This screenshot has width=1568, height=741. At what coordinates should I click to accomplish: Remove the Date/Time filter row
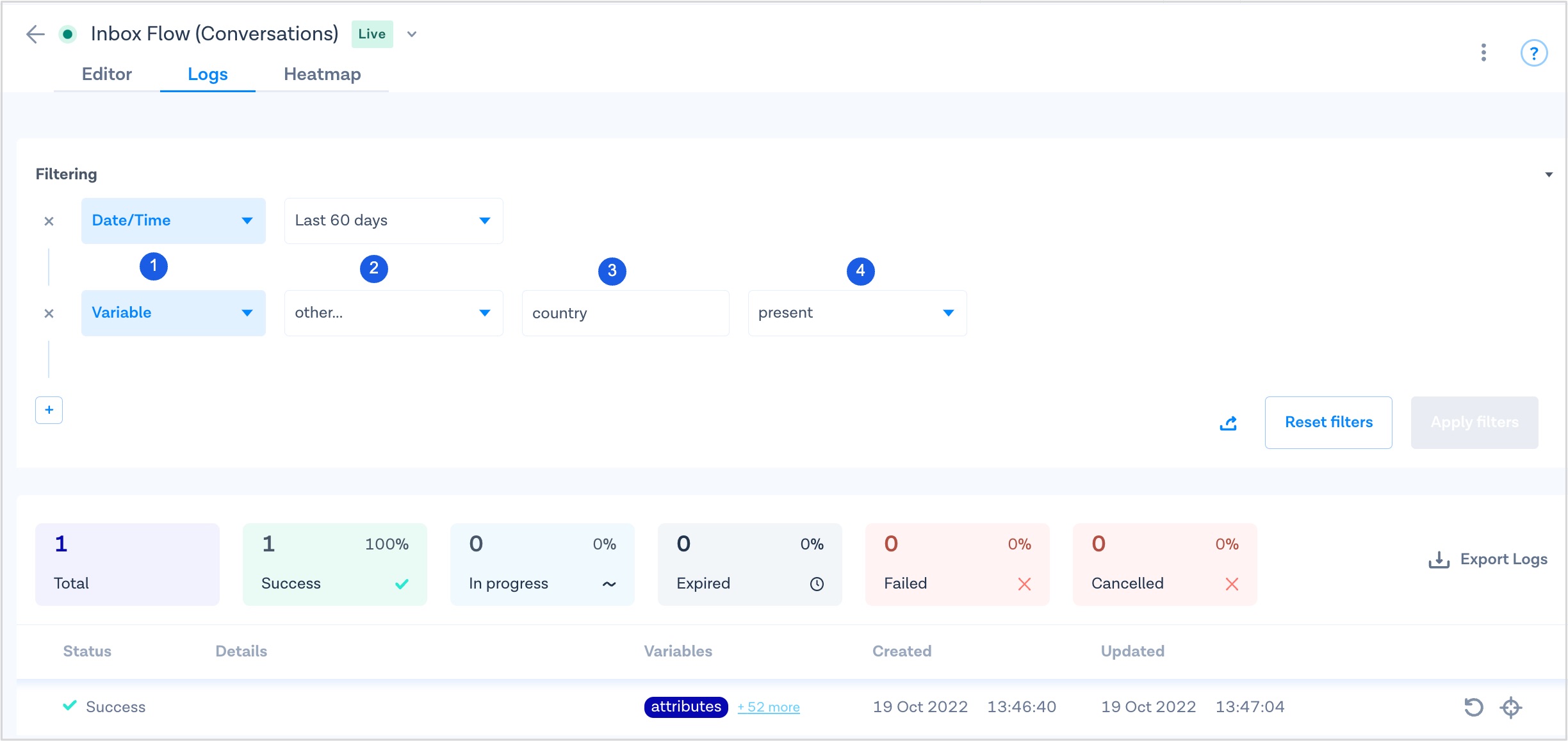pyautogui.click(x=49, y=222)
